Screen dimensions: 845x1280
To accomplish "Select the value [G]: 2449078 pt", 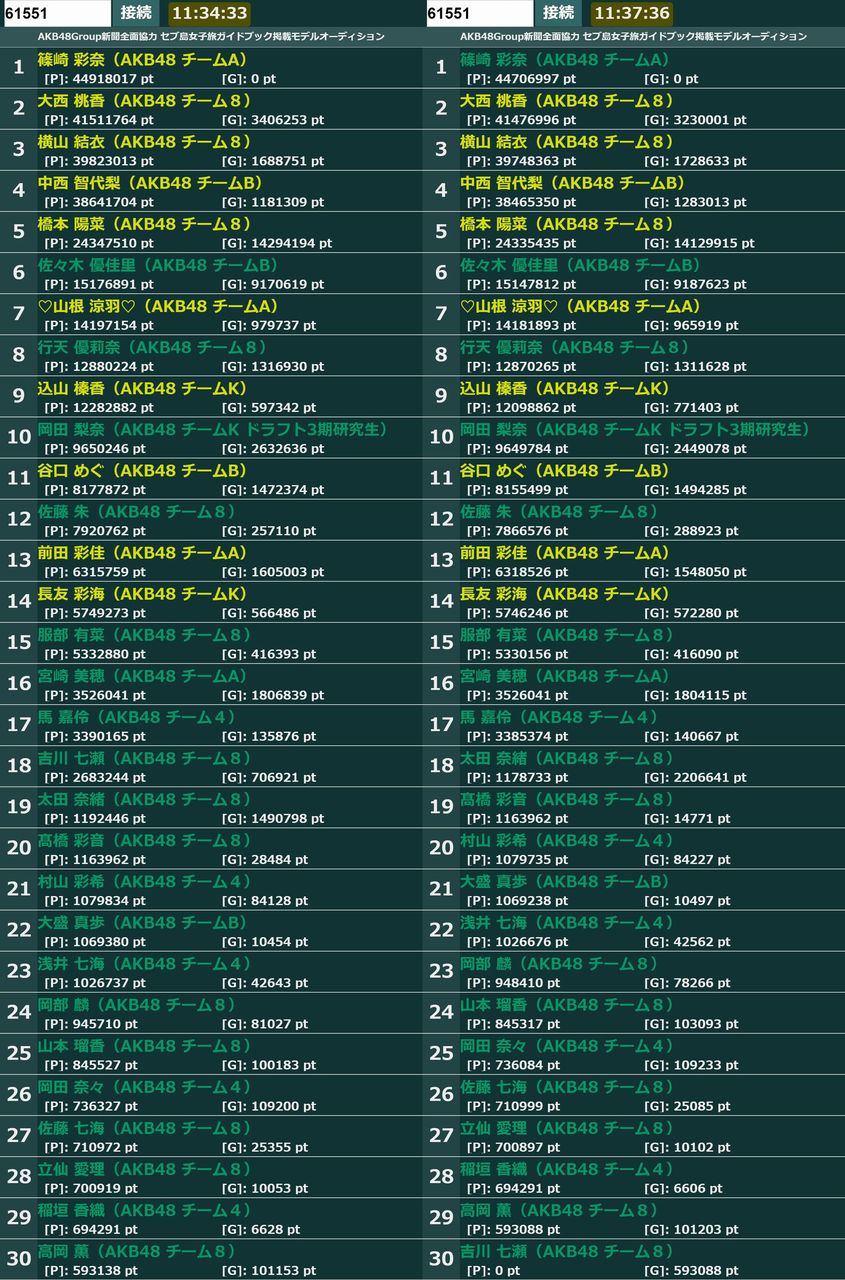I will pyautogui.click(x=695, y=447).
